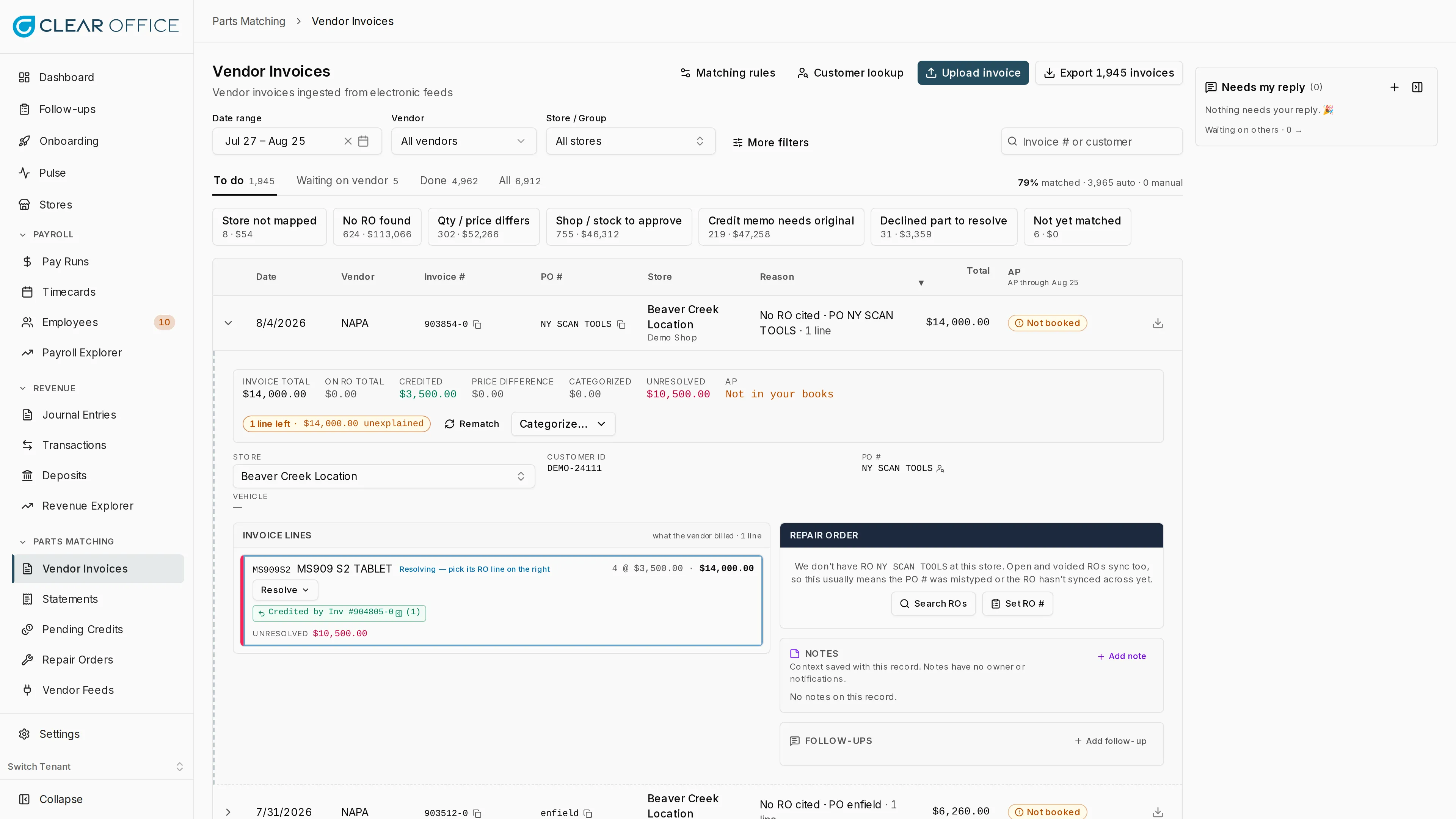The image size is (1456, 819).
Task: Add a new thread in Needs my reply
Action: (x=1395, y=87)
